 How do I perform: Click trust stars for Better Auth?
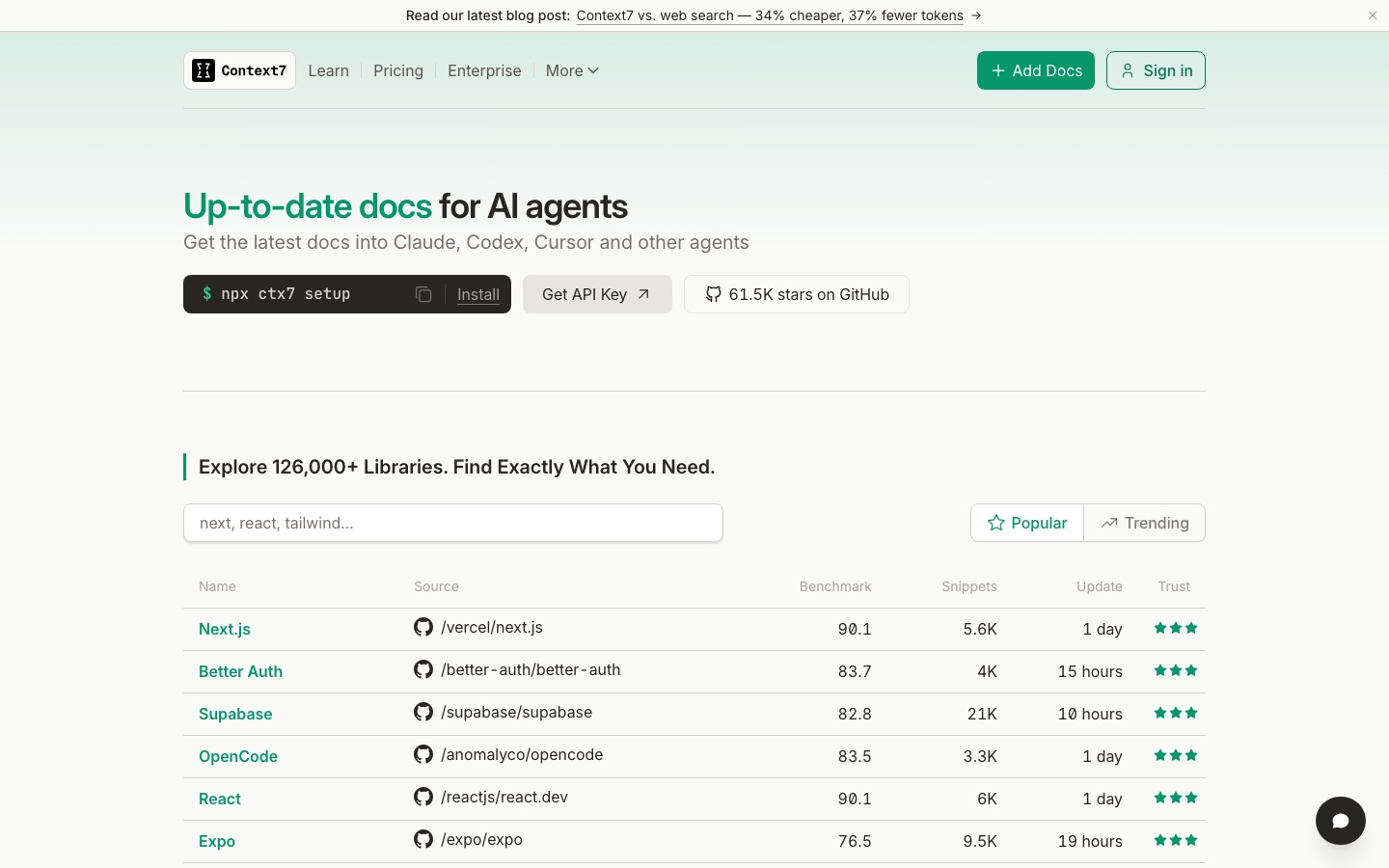point(1176,670)
